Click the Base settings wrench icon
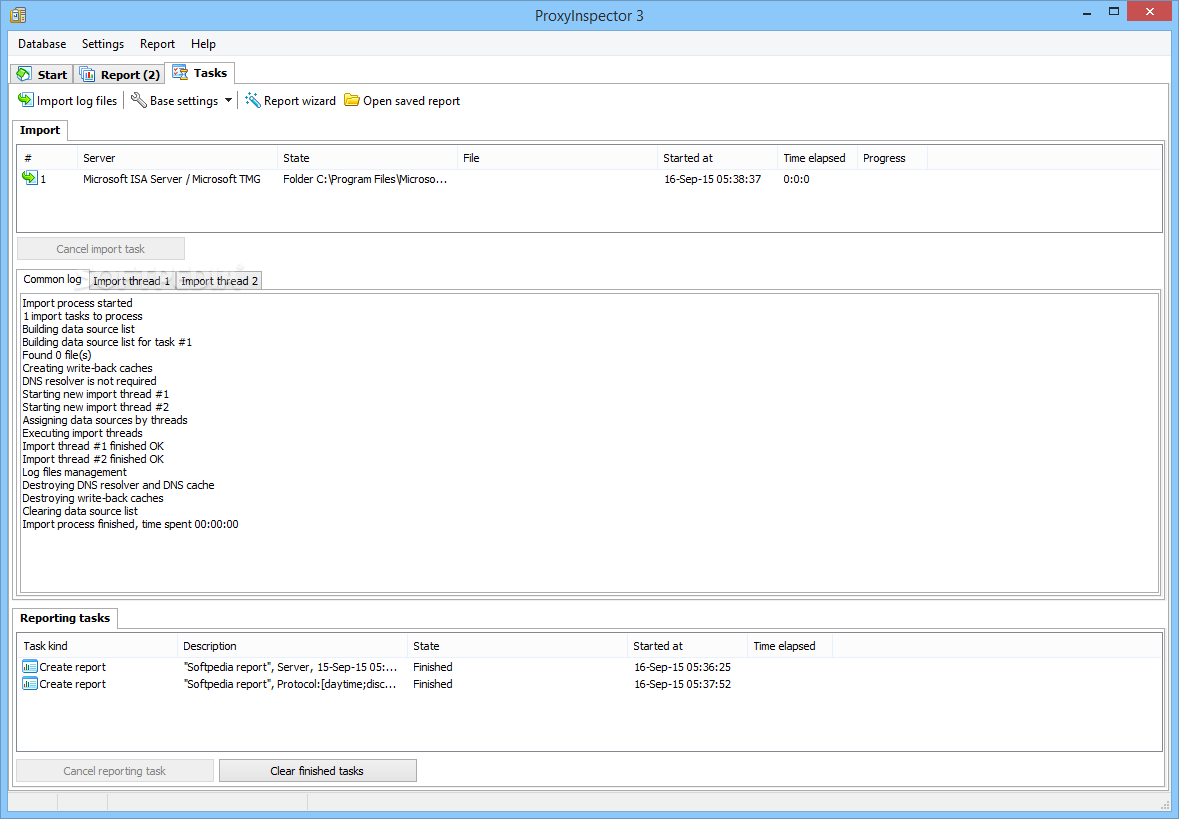 (138, 100)
